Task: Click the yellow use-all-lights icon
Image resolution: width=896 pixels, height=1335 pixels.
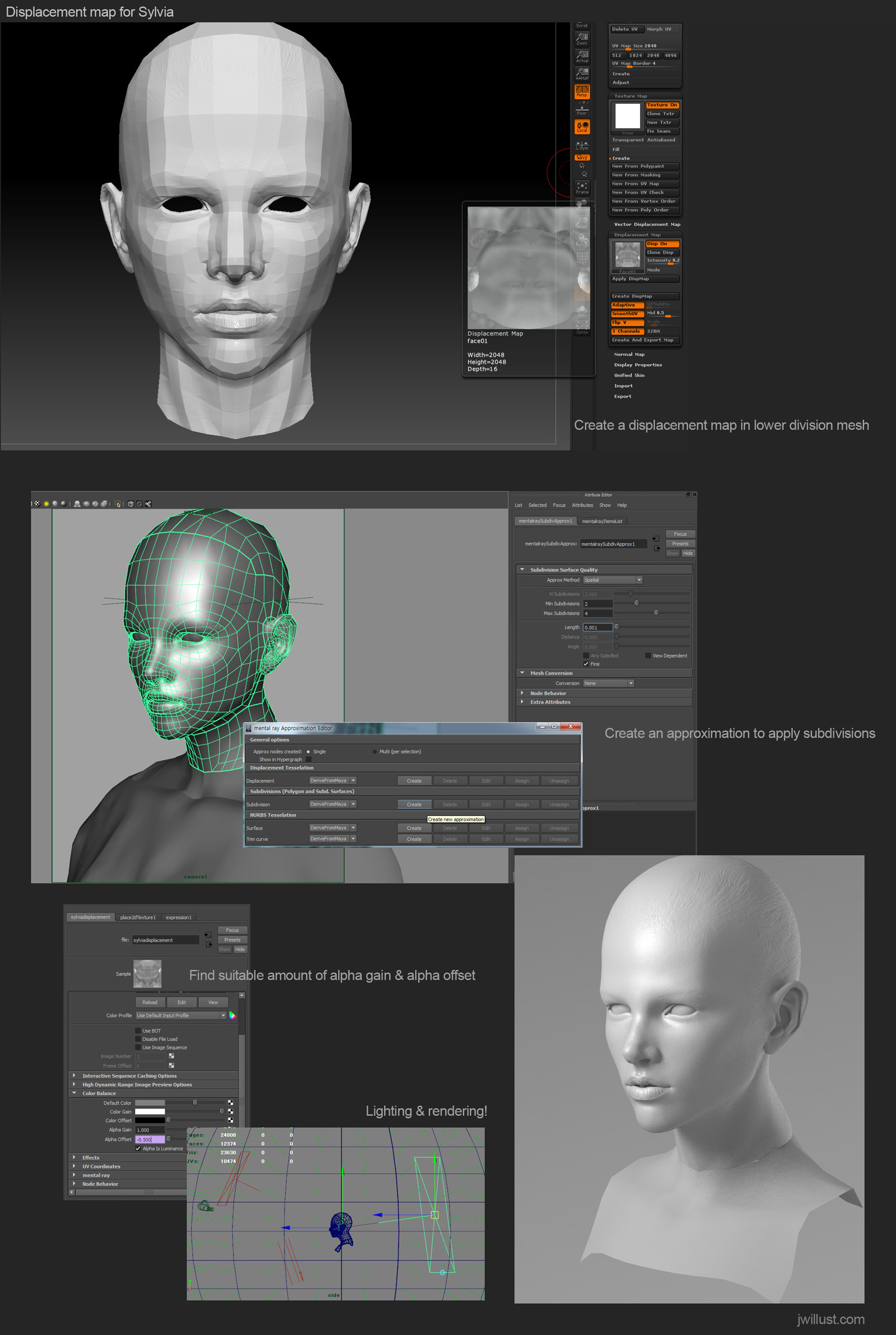Action: click(46, 504)
